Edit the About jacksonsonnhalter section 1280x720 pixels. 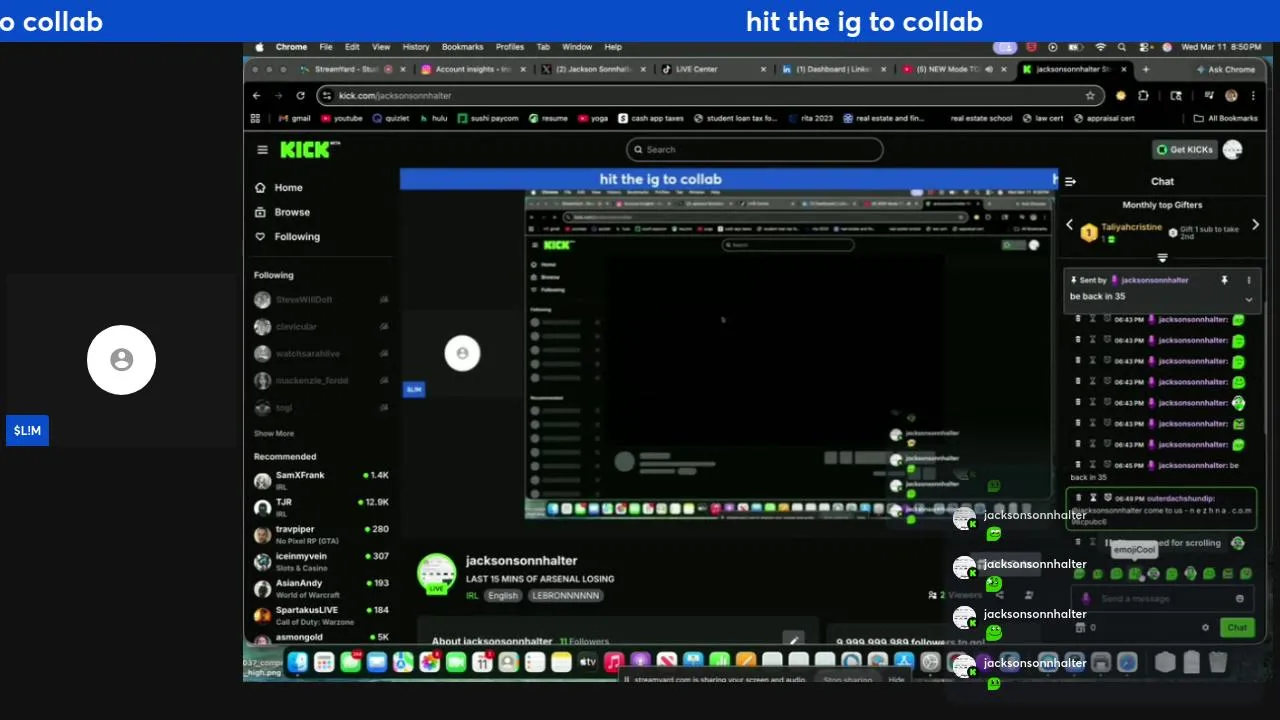pos(793,640)
